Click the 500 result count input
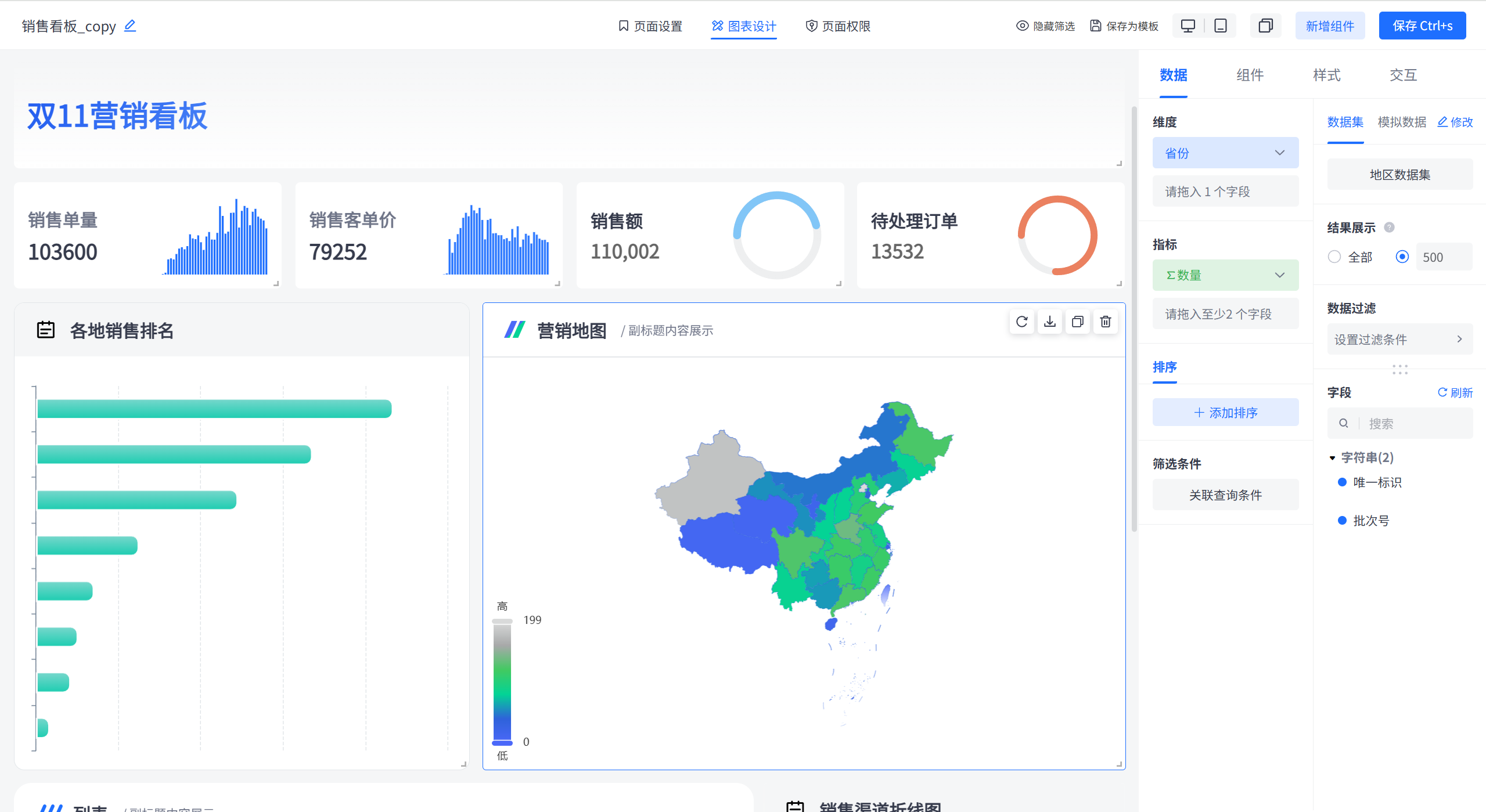The image size is (1486, 812). pyautogui.click(x=1444, y=257)
